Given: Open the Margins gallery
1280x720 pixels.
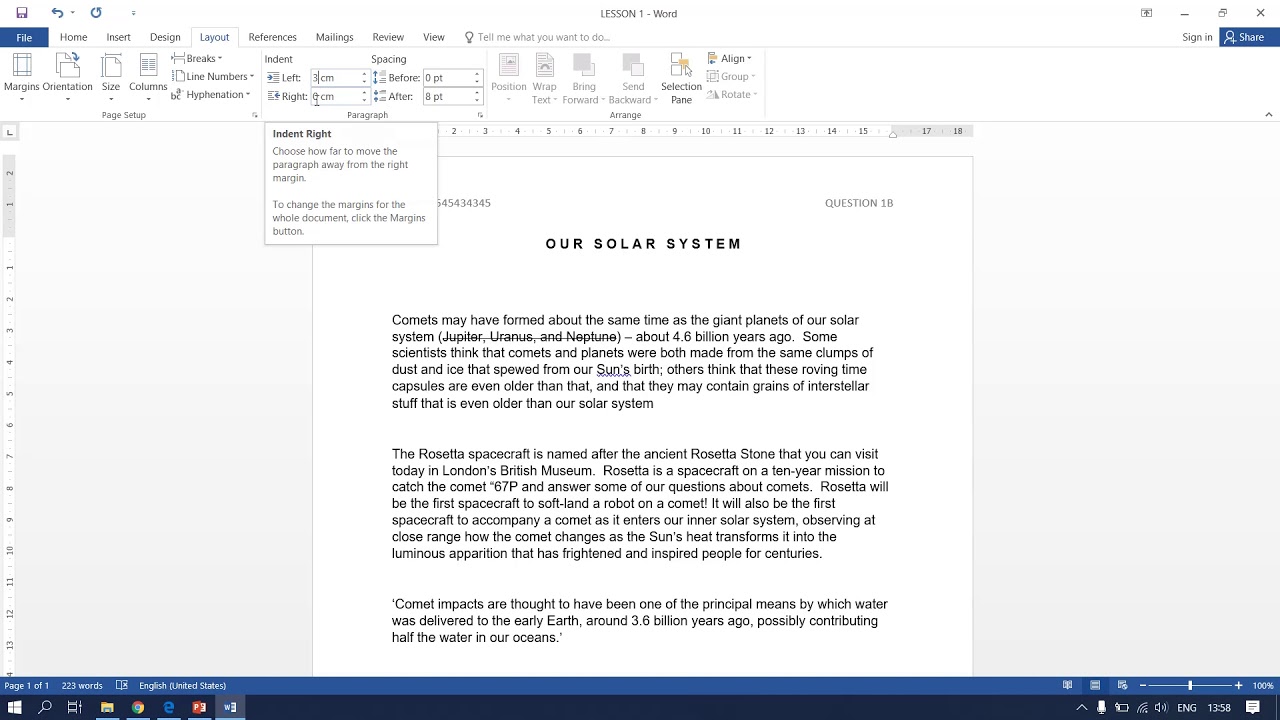Looking at the screenshot, I should [21, 78].
